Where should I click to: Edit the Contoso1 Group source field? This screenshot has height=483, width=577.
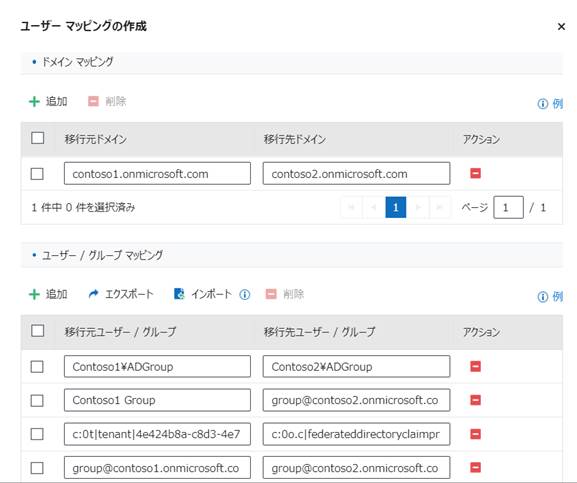click(157, 400)
